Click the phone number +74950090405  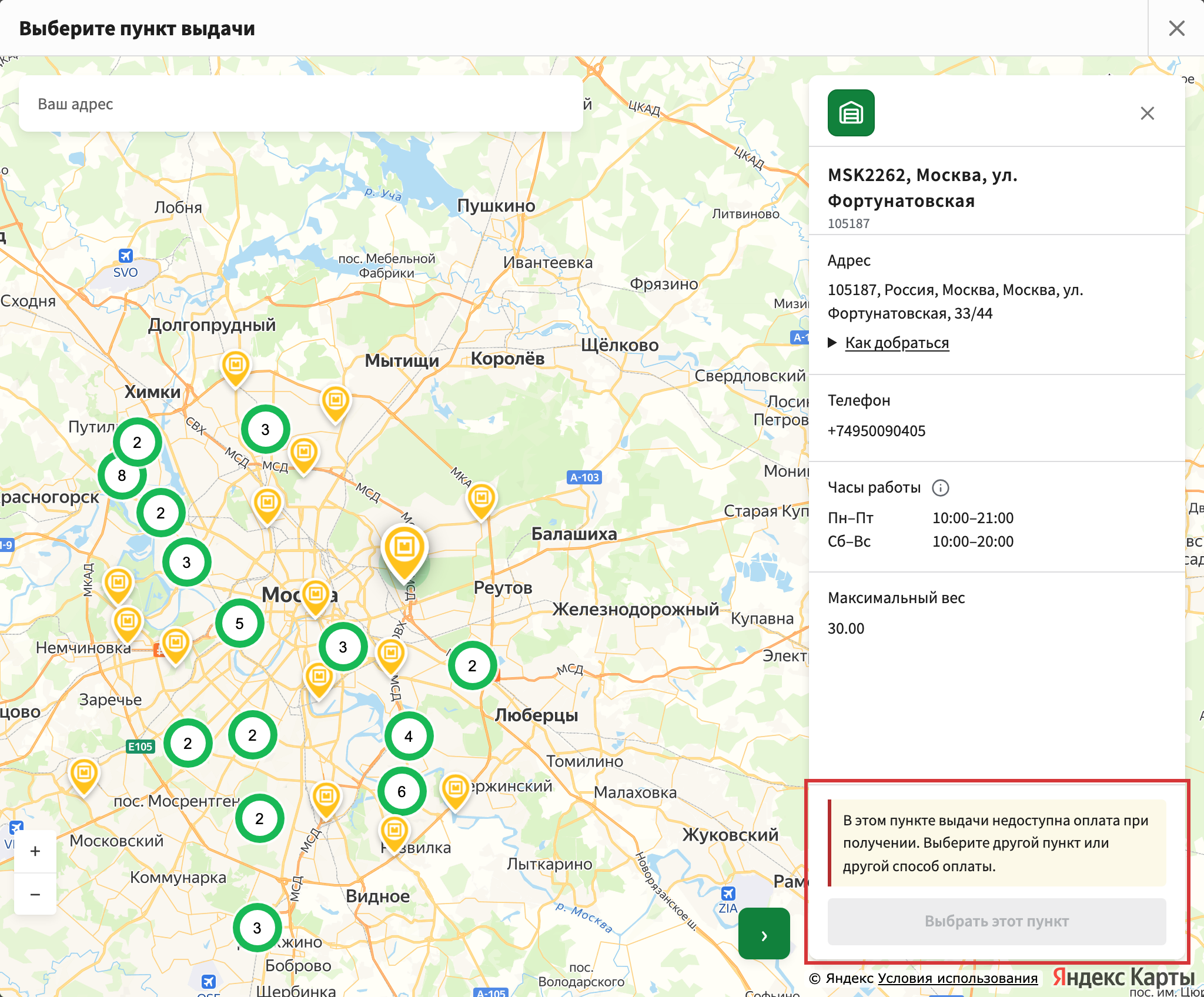877,431
